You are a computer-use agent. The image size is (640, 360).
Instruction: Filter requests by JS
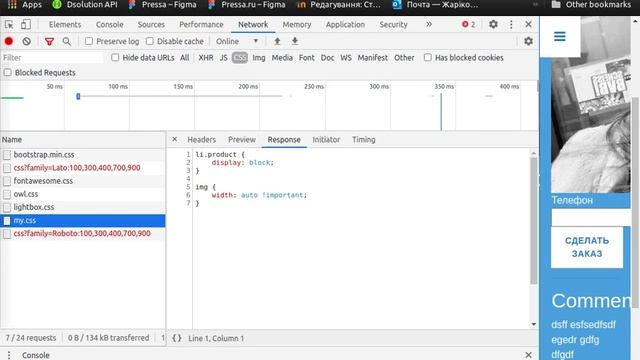coord(223,58)
